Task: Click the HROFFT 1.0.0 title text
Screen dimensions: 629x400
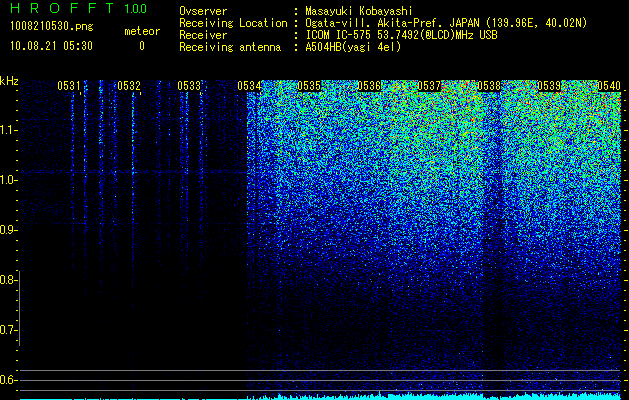Action: click(79, 8)
